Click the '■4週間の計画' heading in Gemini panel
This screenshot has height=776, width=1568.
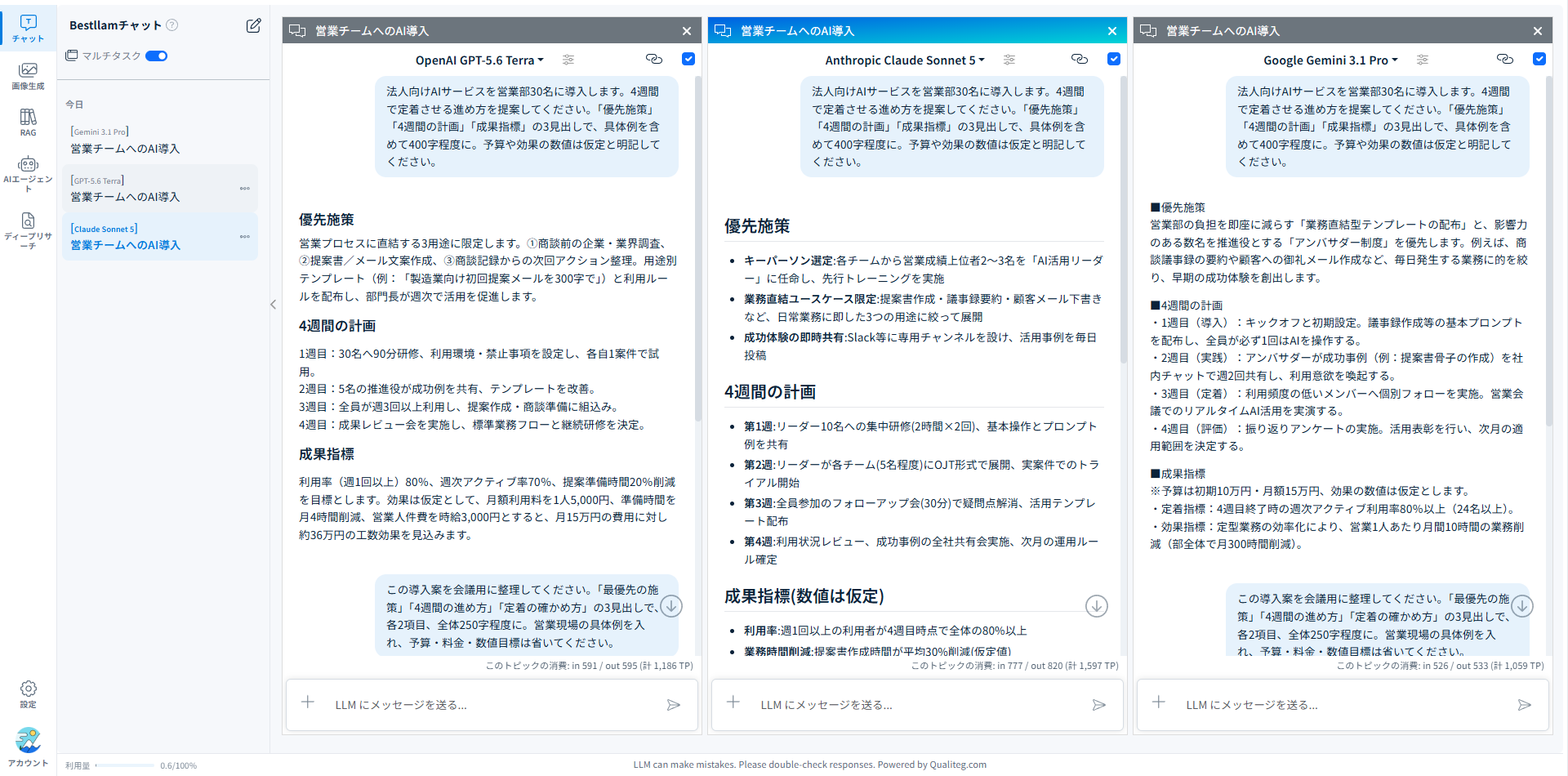[1187, 305]
